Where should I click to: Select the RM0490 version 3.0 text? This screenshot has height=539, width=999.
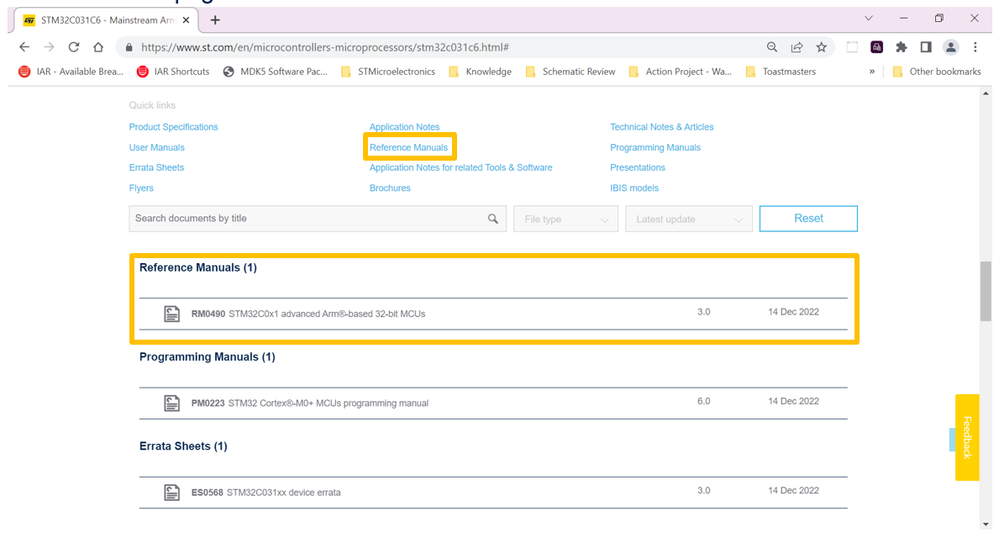pos(703,312)
